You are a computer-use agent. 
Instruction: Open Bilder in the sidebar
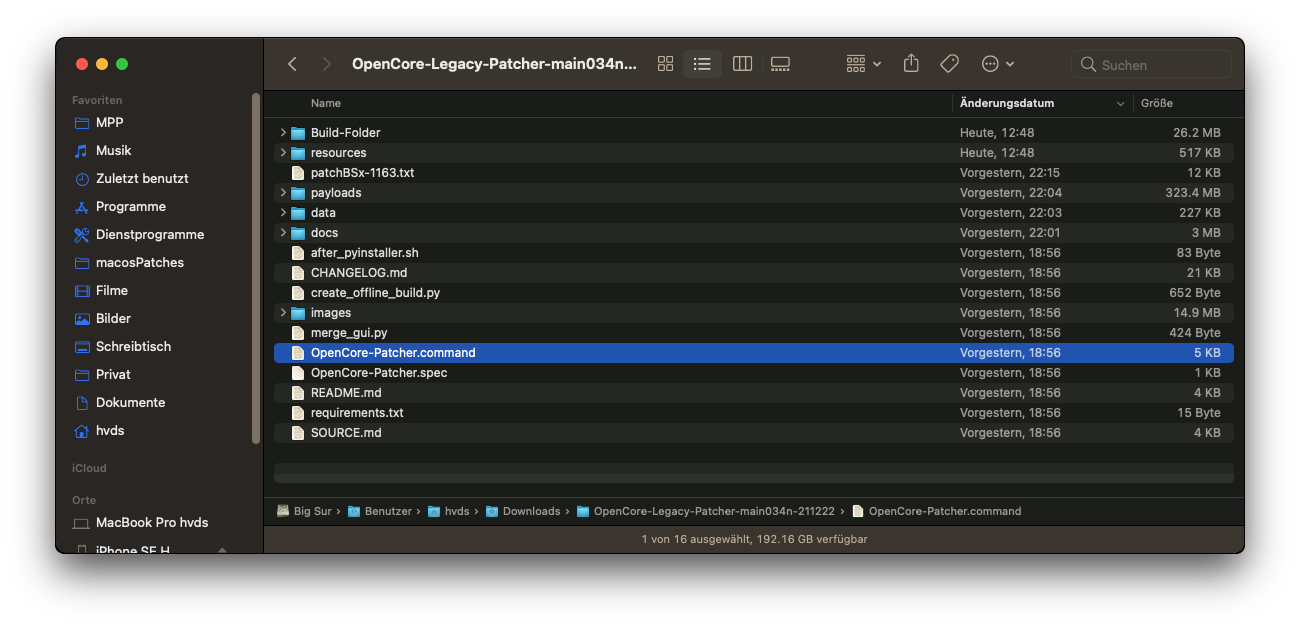click(113, 319)
